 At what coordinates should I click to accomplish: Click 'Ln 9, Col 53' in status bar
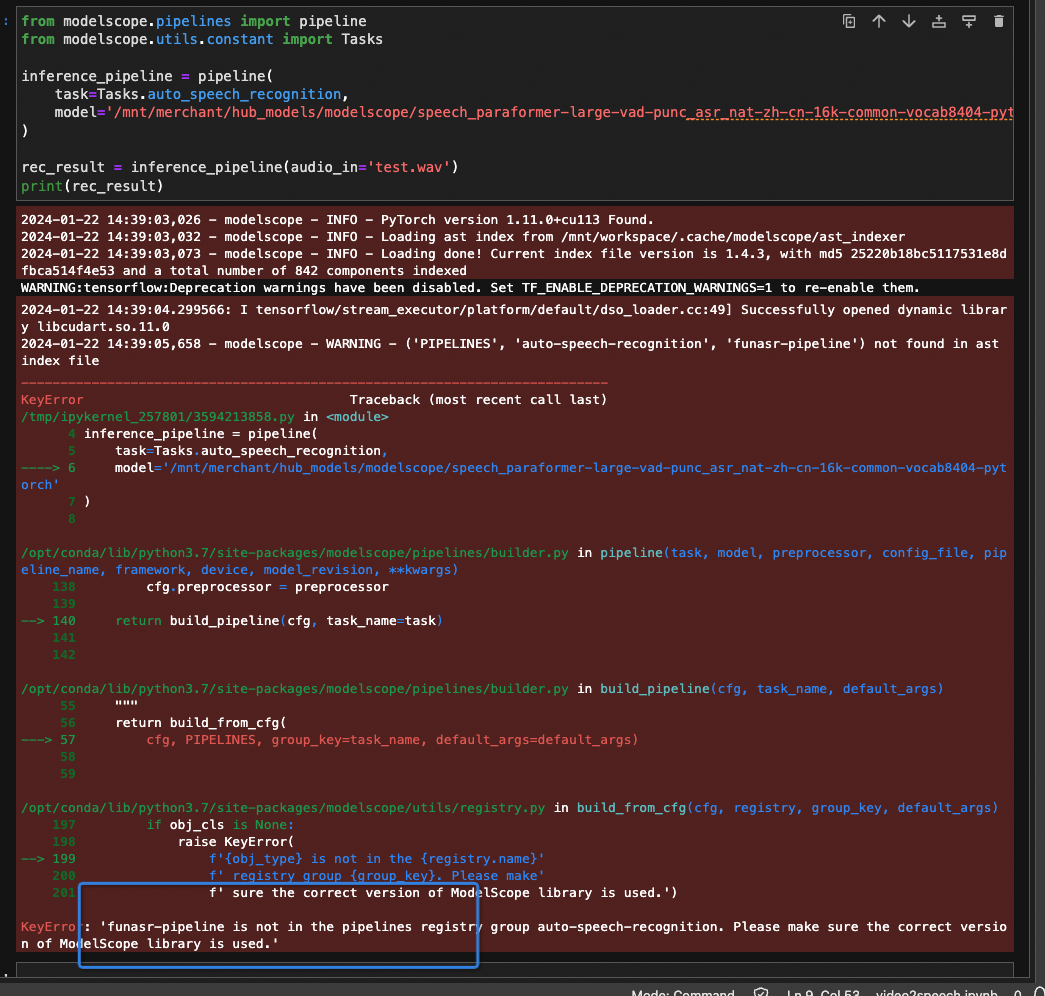coord(822,992)
